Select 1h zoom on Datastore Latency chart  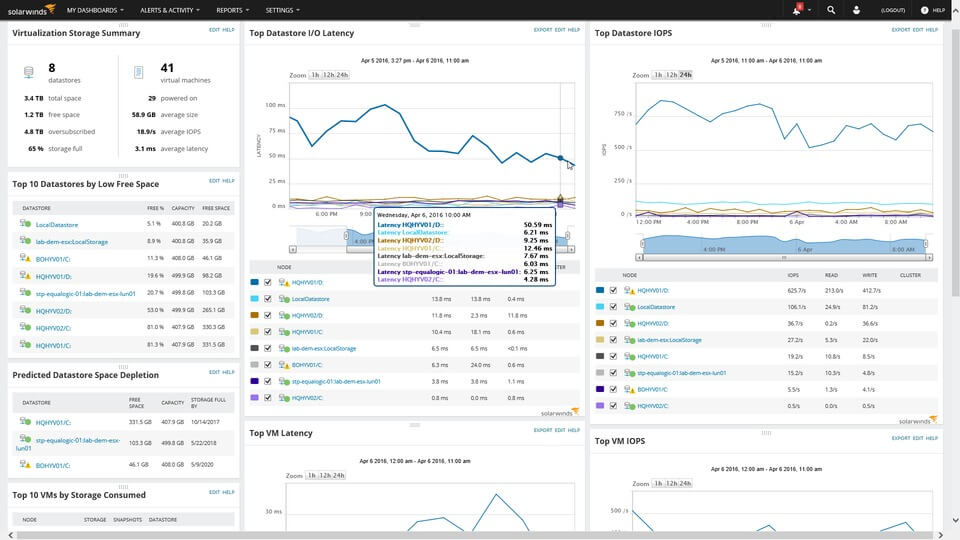[x=315, y=75]
